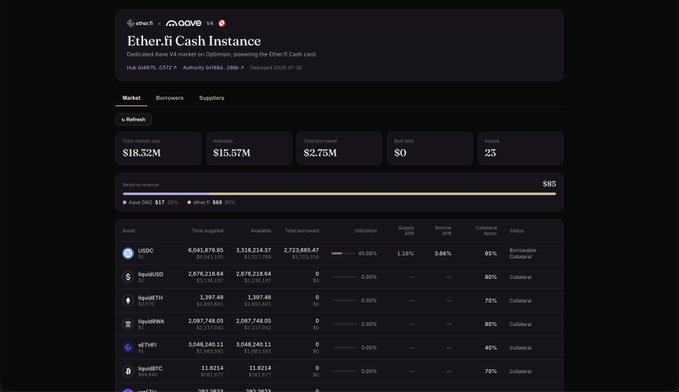
Task: Click the liquidUSD asset name
Action: coord(151,274)
